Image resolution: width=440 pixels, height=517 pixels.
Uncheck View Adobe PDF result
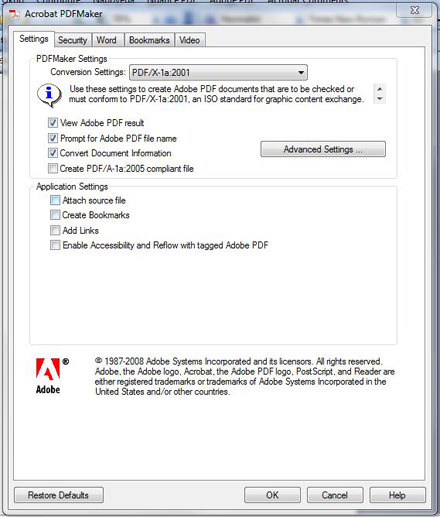53,123
